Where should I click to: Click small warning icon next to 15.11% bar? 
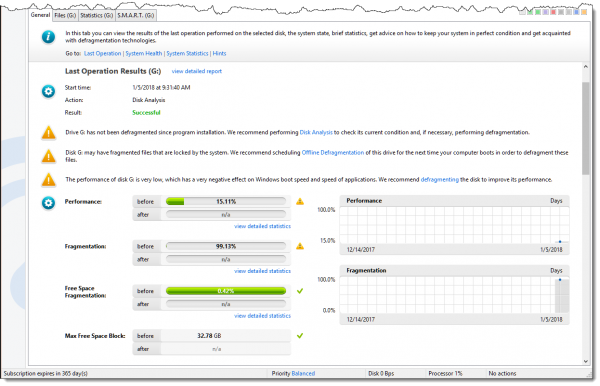(300, 201)
